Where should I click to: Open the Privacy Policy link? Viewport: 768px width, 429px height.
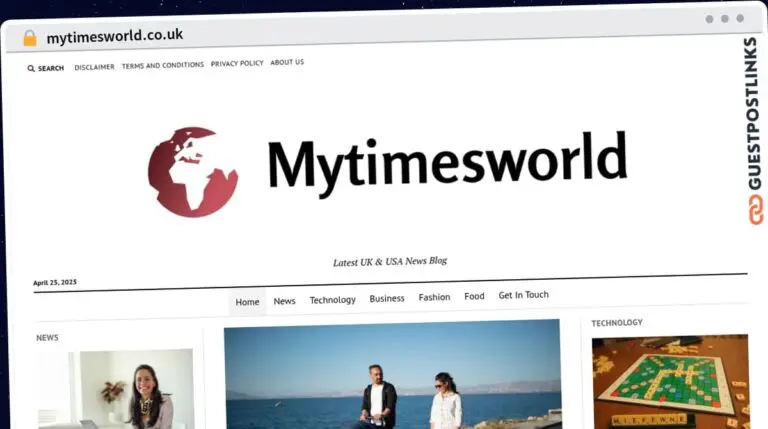pyautogui.click(x=237, y=63)
